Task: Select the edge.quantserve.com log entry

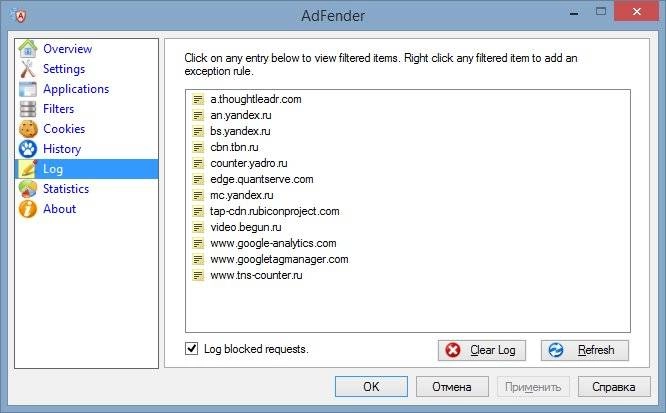Action: [x=262, y=179]
